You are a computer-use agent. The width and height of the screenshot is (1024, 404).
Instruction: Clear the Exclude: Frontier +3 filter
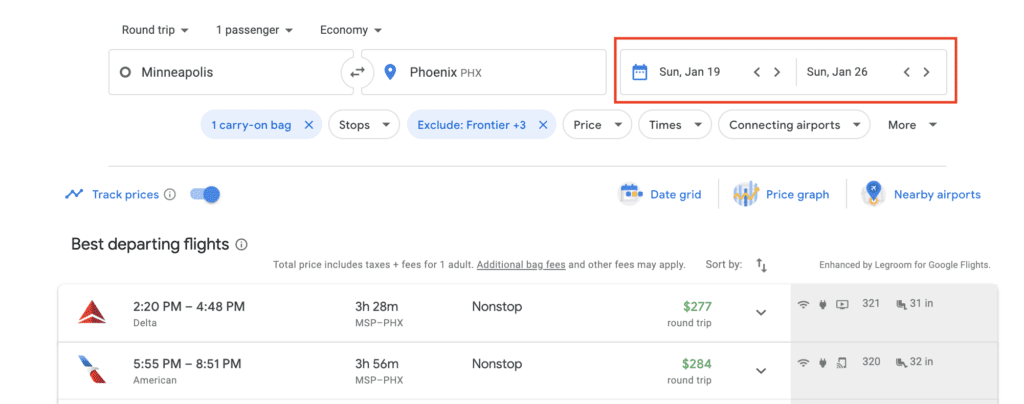pos(542,125)
